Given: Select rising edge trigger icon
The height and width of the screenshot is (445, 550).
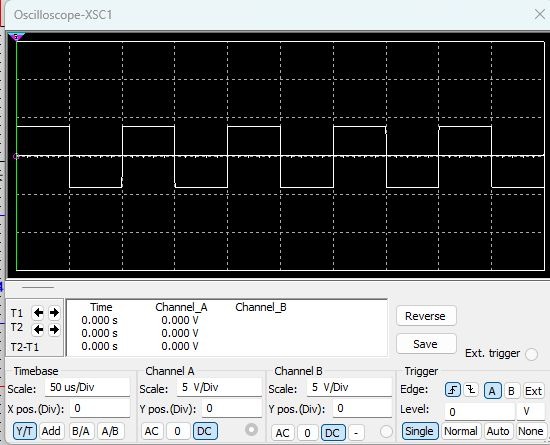Looking at the screenshot, I should coord(453,390).
